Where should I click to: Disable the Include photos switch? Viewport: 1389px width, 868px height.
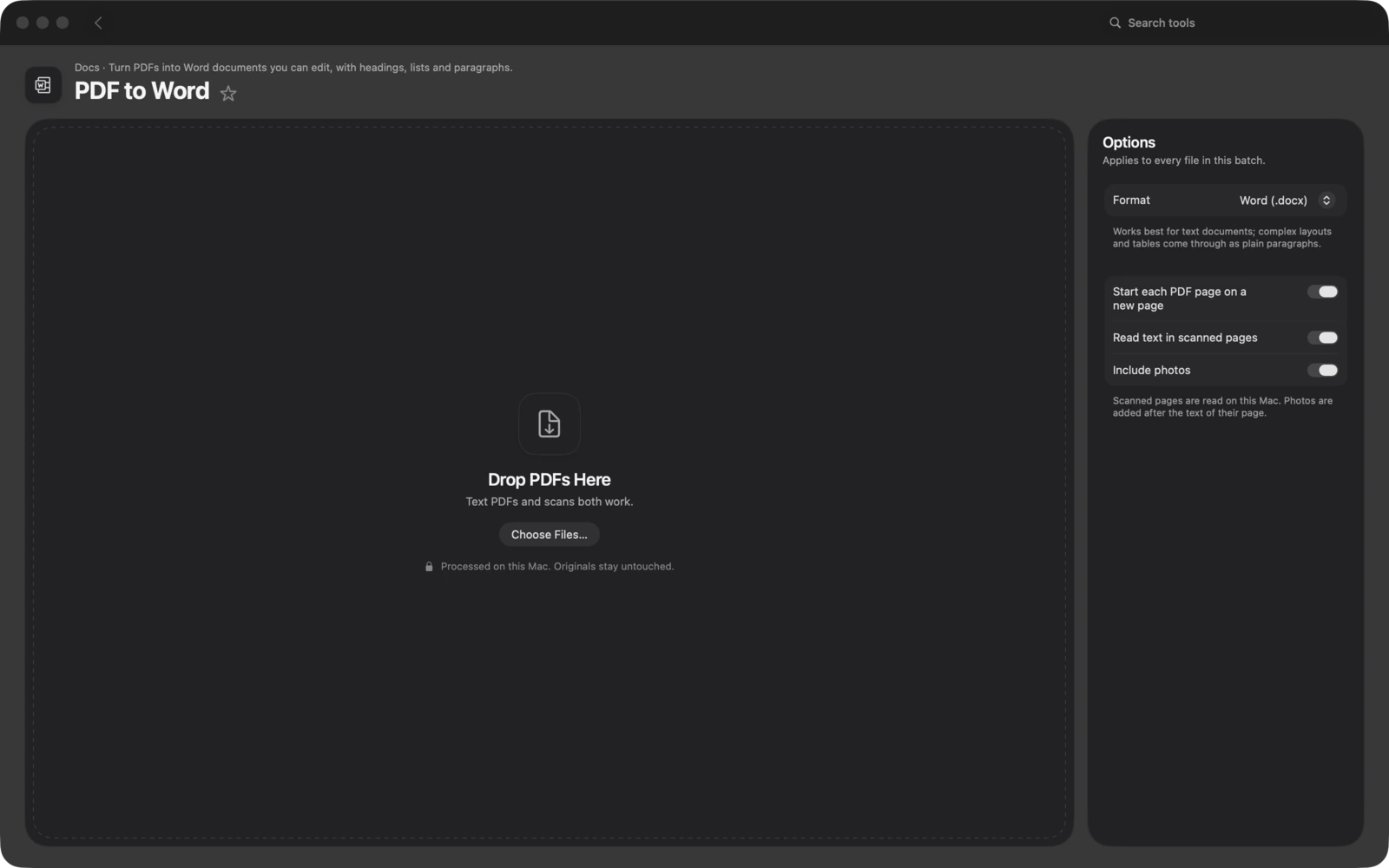tap(1322, 370)
